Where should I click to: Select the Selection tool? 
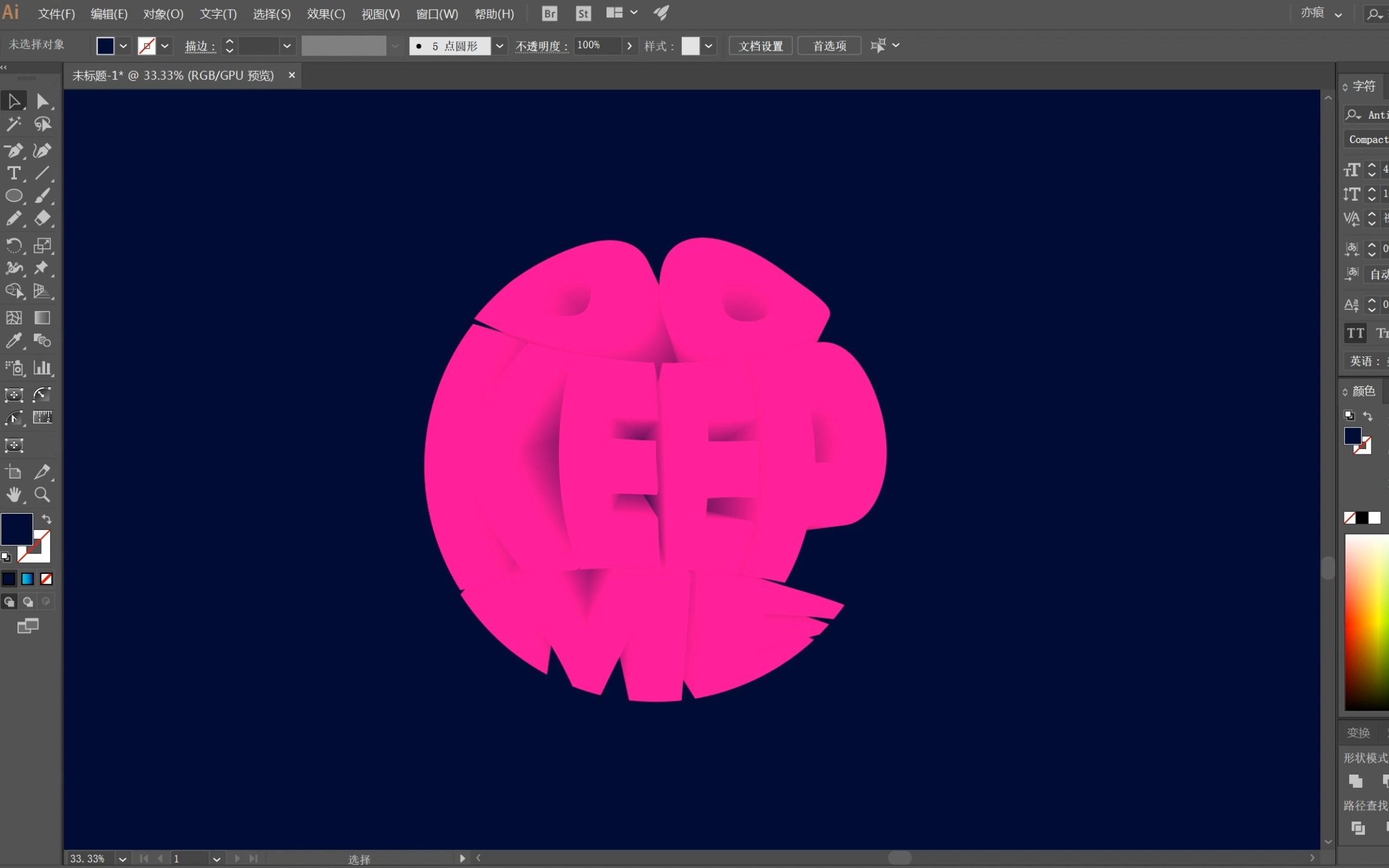14,100
